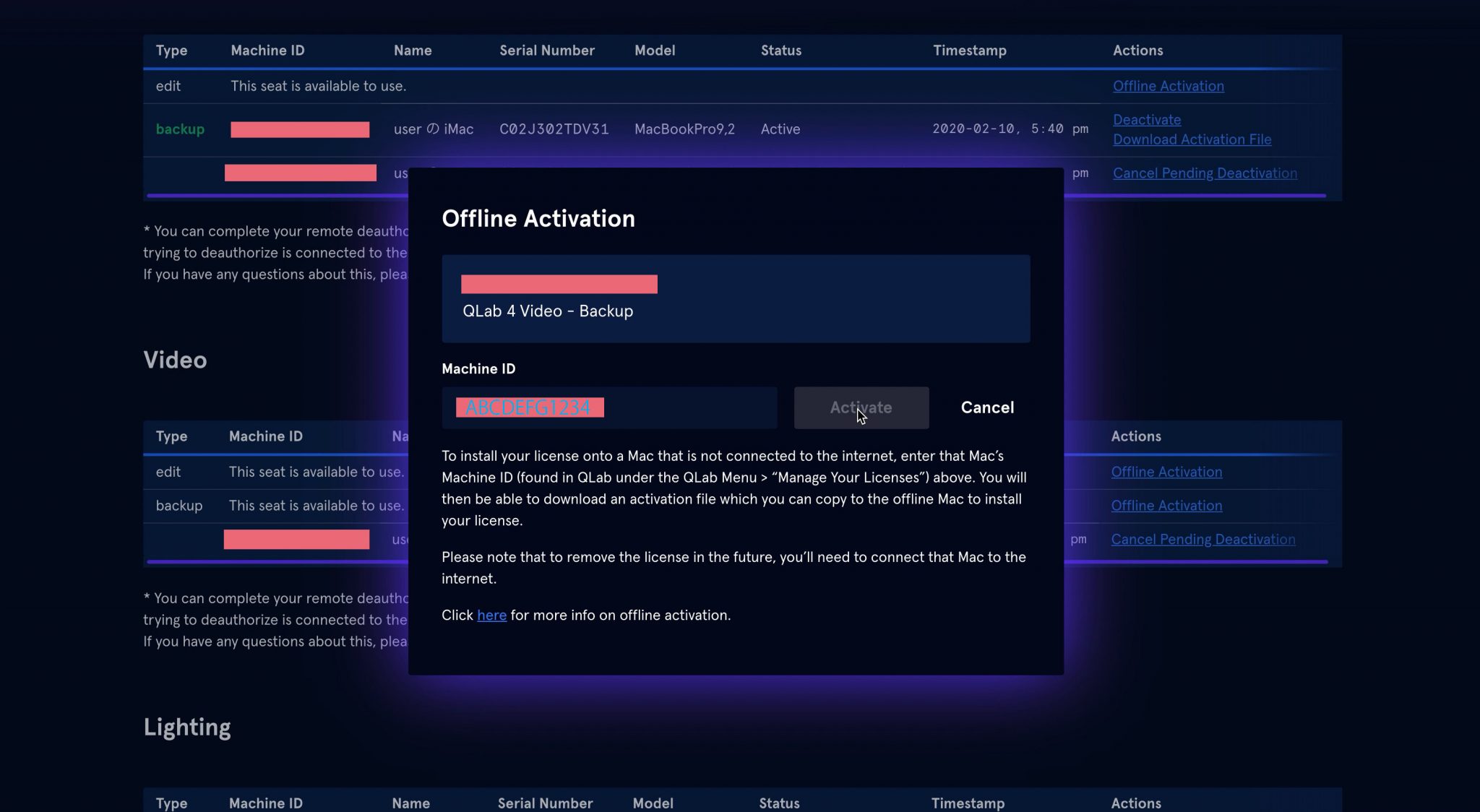Click Video table Cancel Pending Deactivation link
The height and width of the screenshot is (812, 1480).
point(1202,540)
